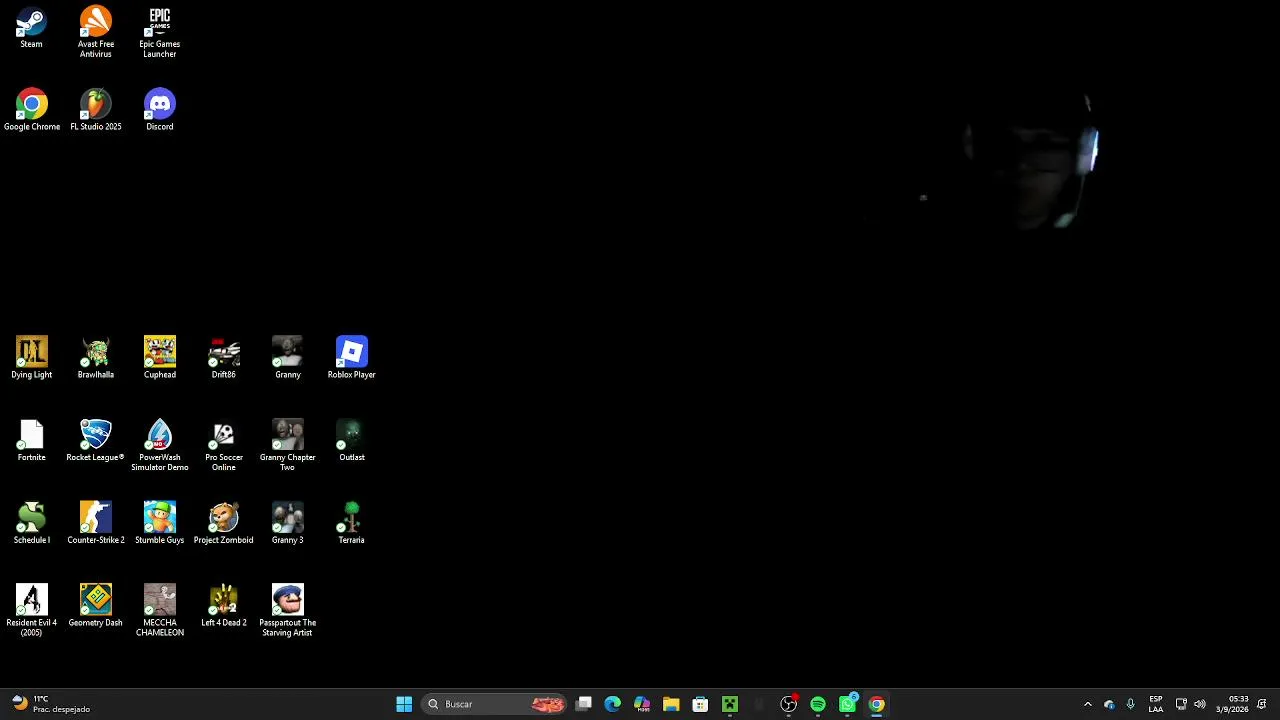Switch to Google Chrome on the taskbar
This screenshot has height=720, width=1280.
tap(877, 704)
